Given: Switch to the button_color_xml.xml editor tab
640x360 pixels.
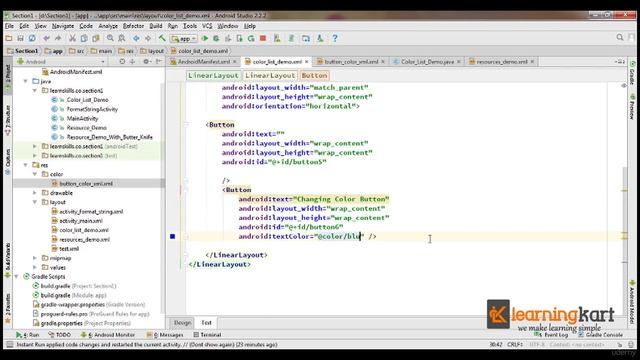Looking at the screenshot, I should click(x=351, y=62).
